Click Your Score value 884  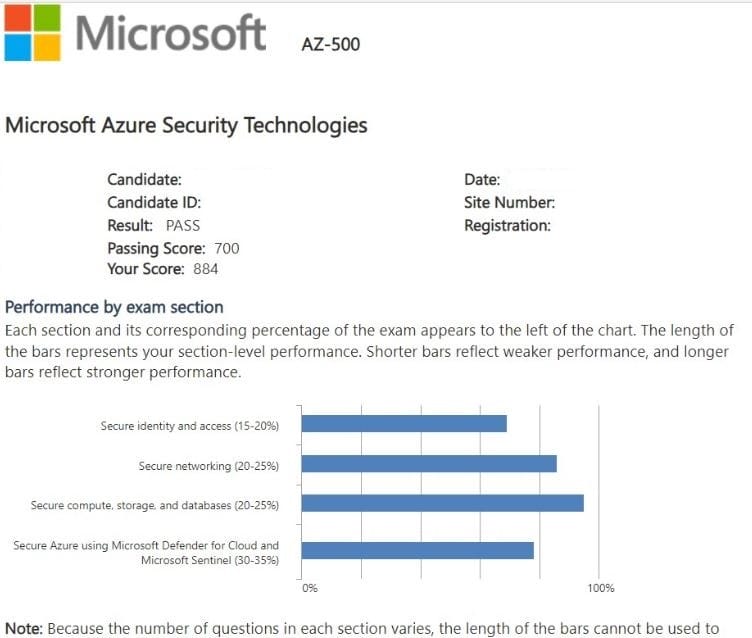click(x=205, y=269)
